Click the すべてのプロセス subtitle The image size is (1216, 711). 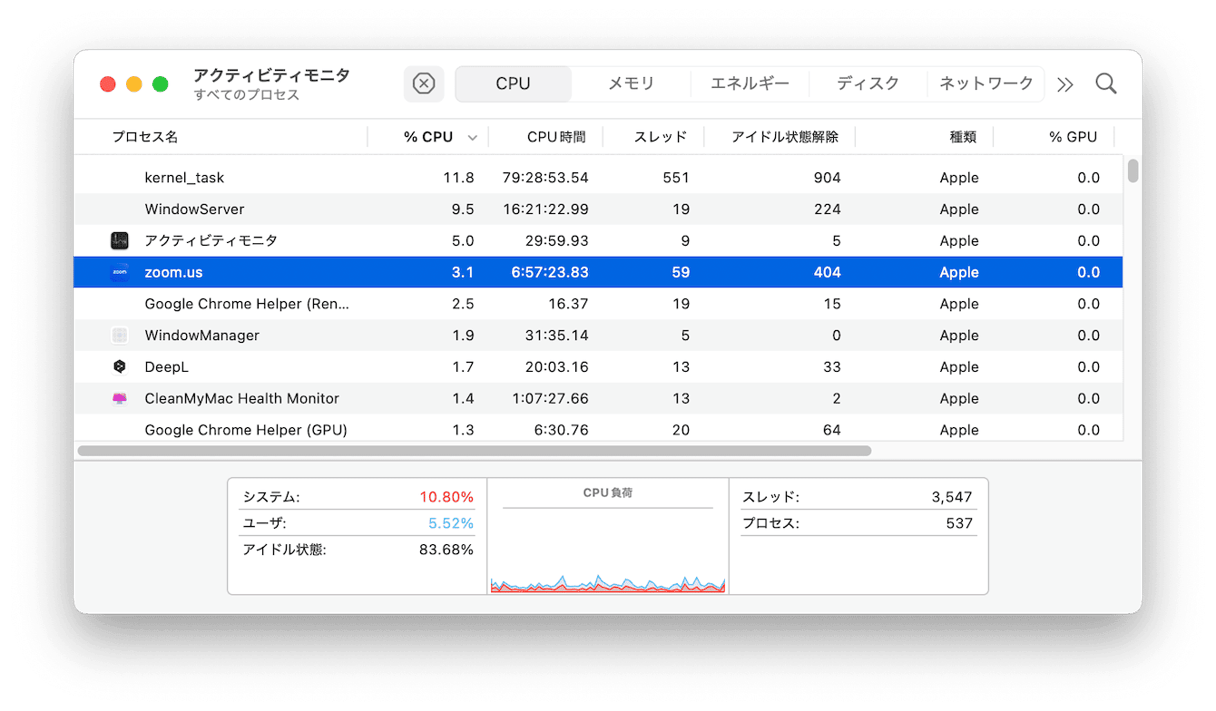(247, 96)
